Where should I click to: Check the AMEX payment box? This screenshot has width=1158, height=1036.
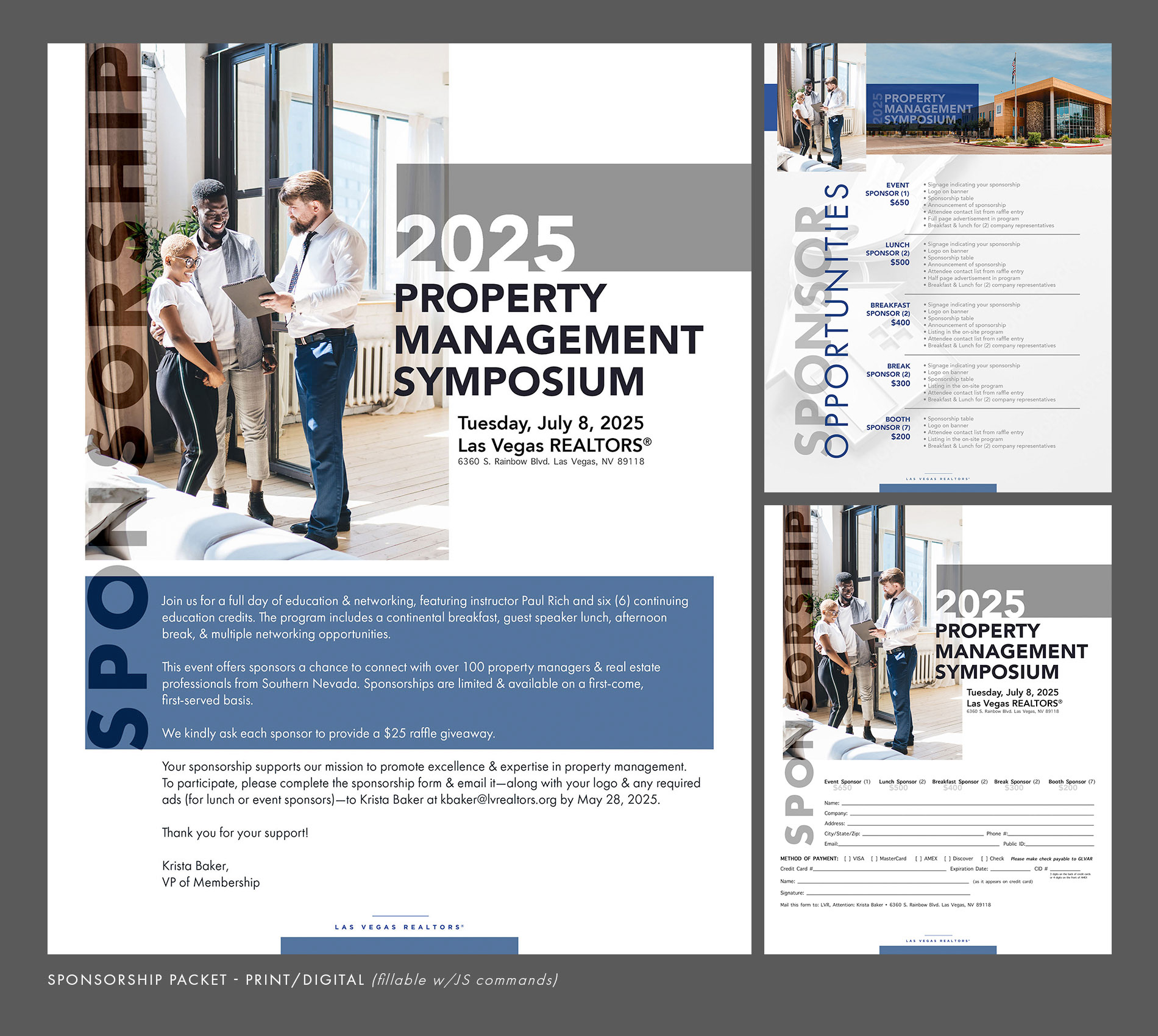click(x=918, y=859)
